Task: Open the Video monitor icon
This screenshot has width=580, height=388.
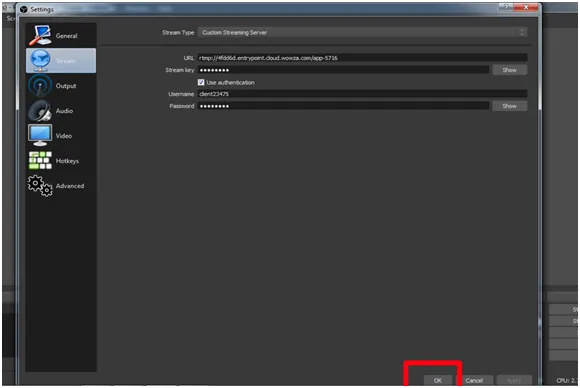Action: 40,135
